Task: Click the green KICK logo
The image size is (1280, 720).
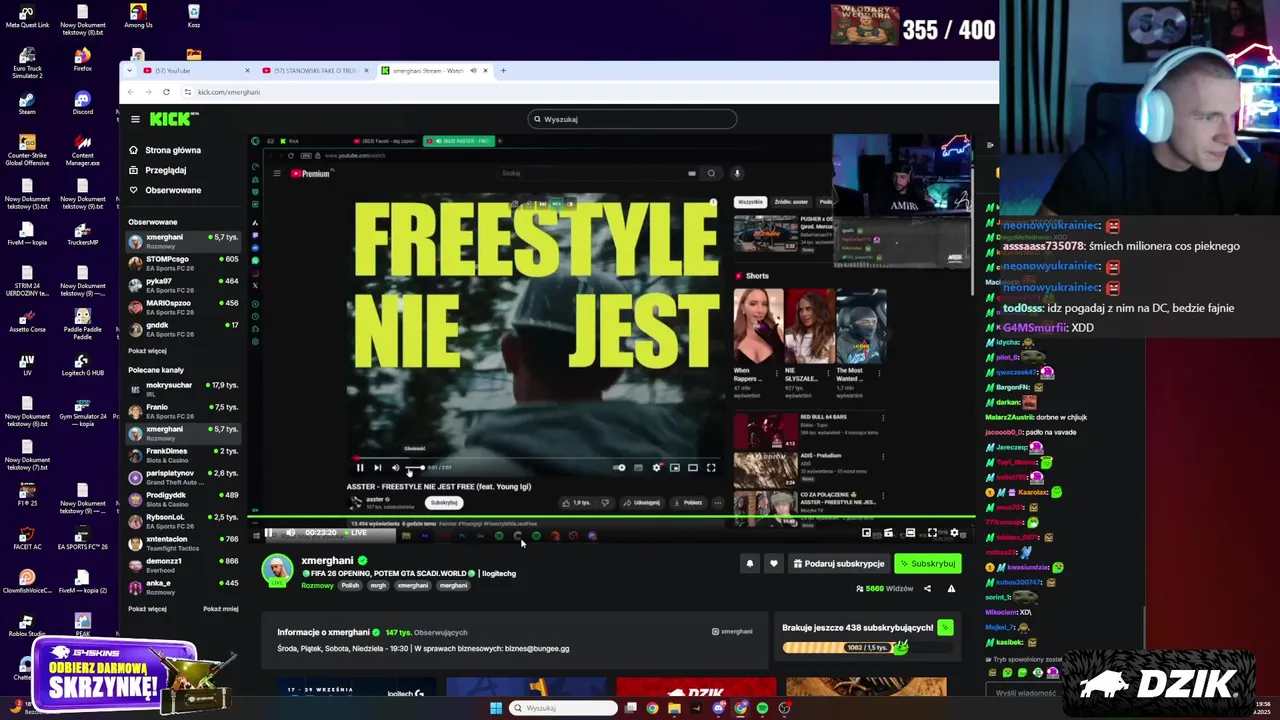Action: (x=172, y=119)
